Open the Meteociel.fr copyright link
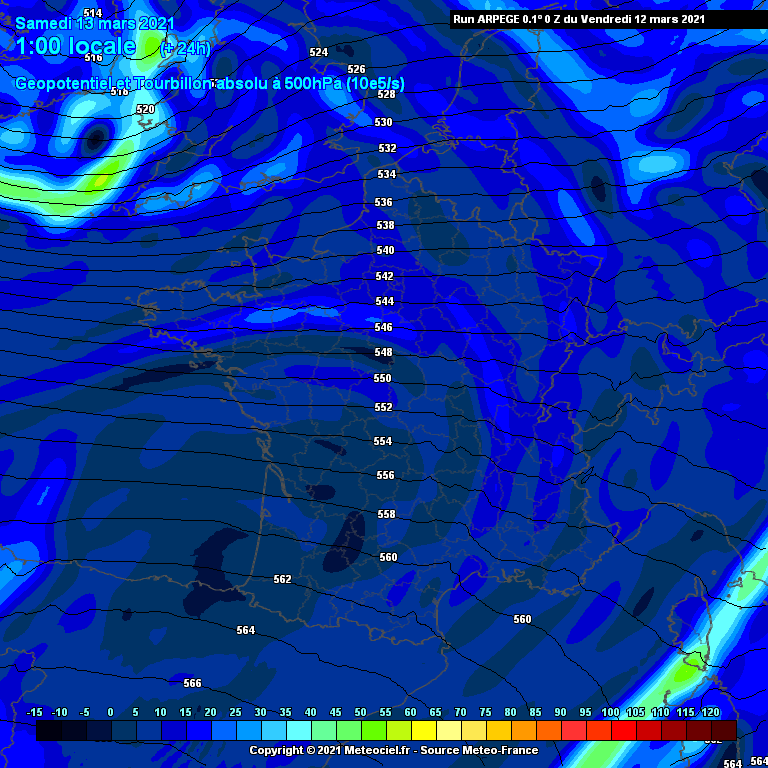 pyautogui.click(x=393, y=750)
